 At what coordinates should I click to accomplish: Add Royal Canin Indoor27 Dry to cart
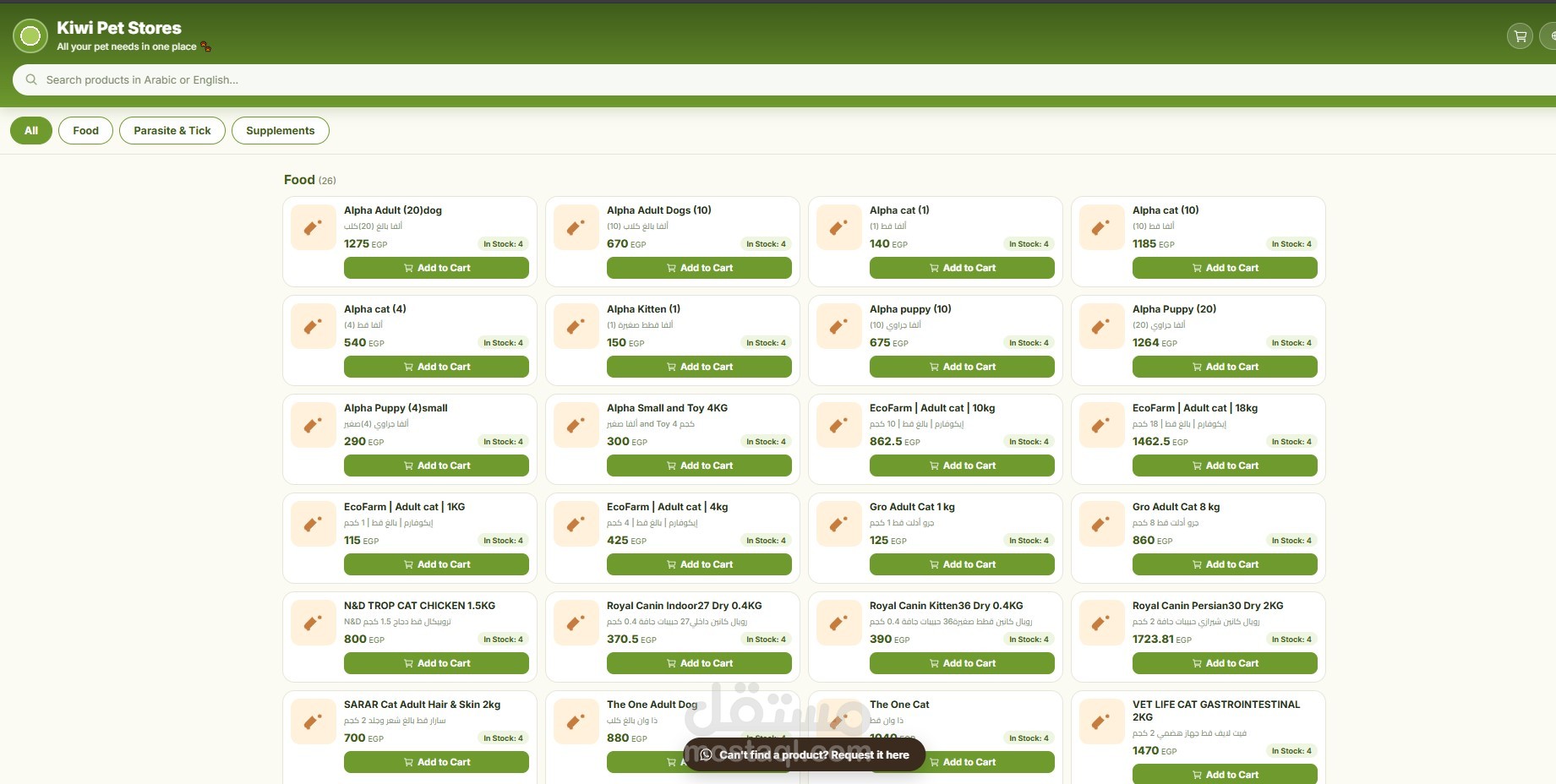coord(699,663)
